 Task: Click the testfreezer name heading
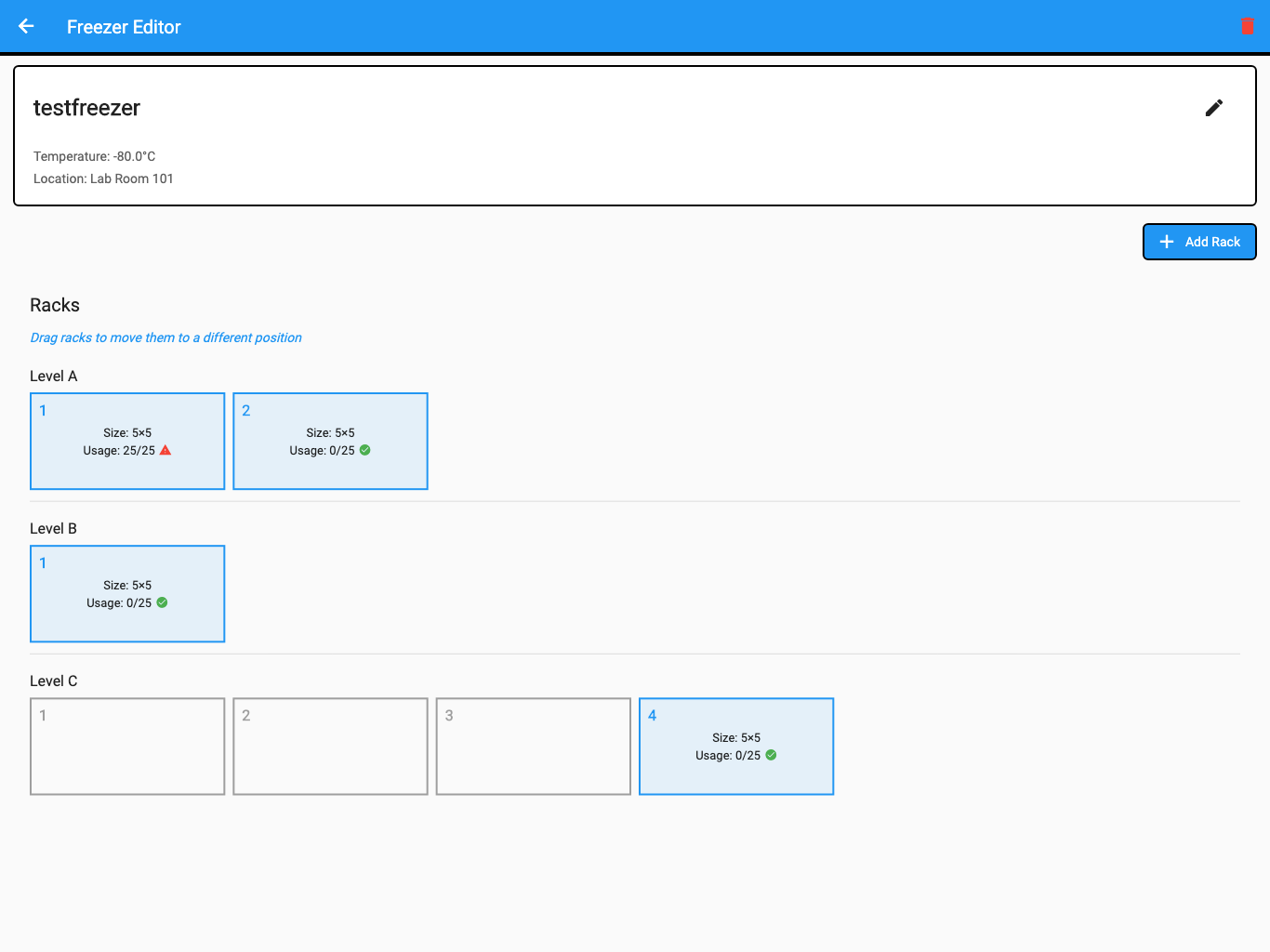(x=86, y=108)
